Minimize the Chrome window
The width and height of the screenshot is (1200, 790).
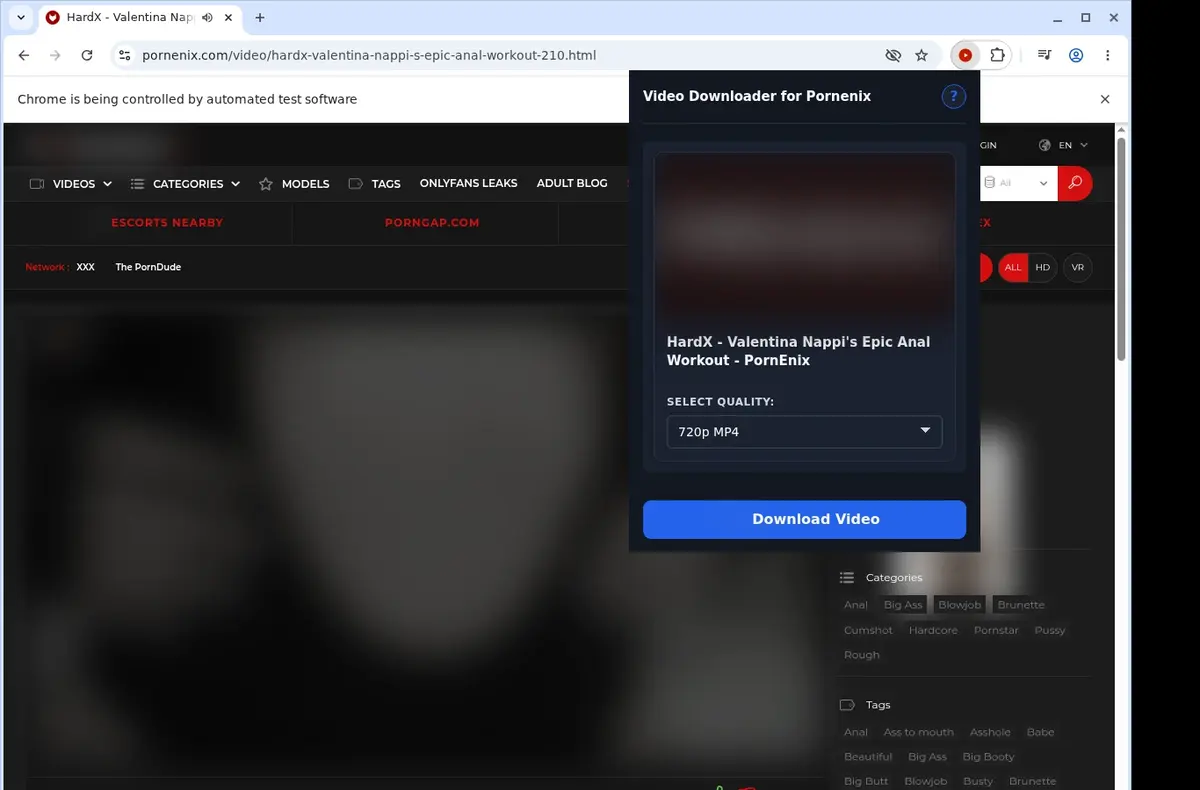[x=1058, y=18]
